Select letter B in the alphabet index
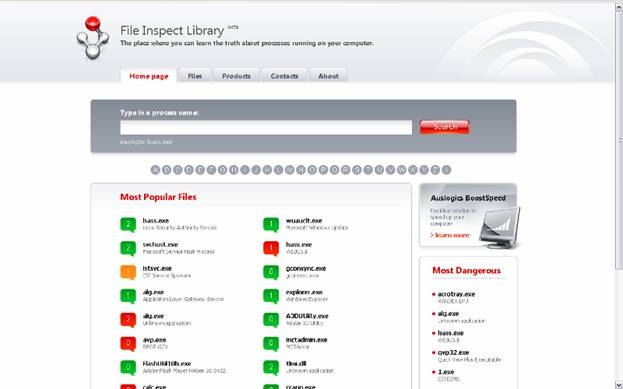 (x=166, y=170)
